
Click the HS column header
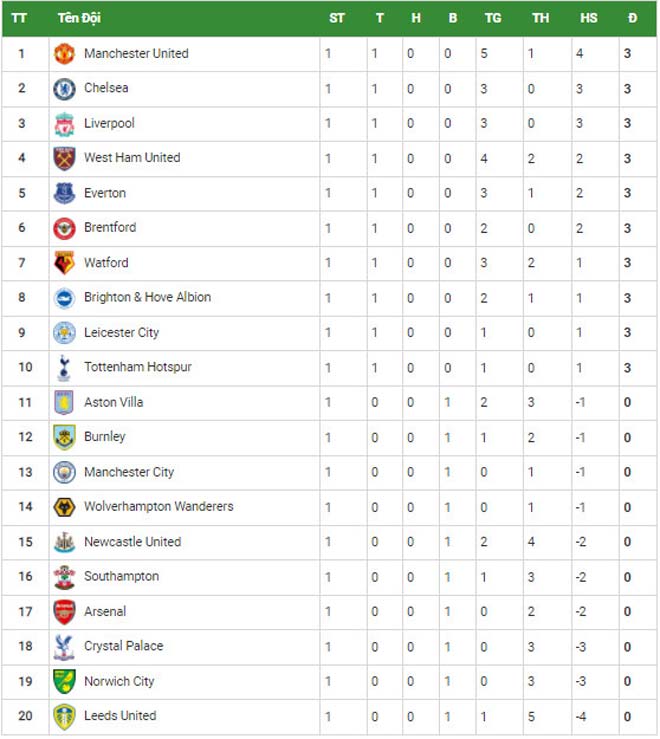coord(589,18)
